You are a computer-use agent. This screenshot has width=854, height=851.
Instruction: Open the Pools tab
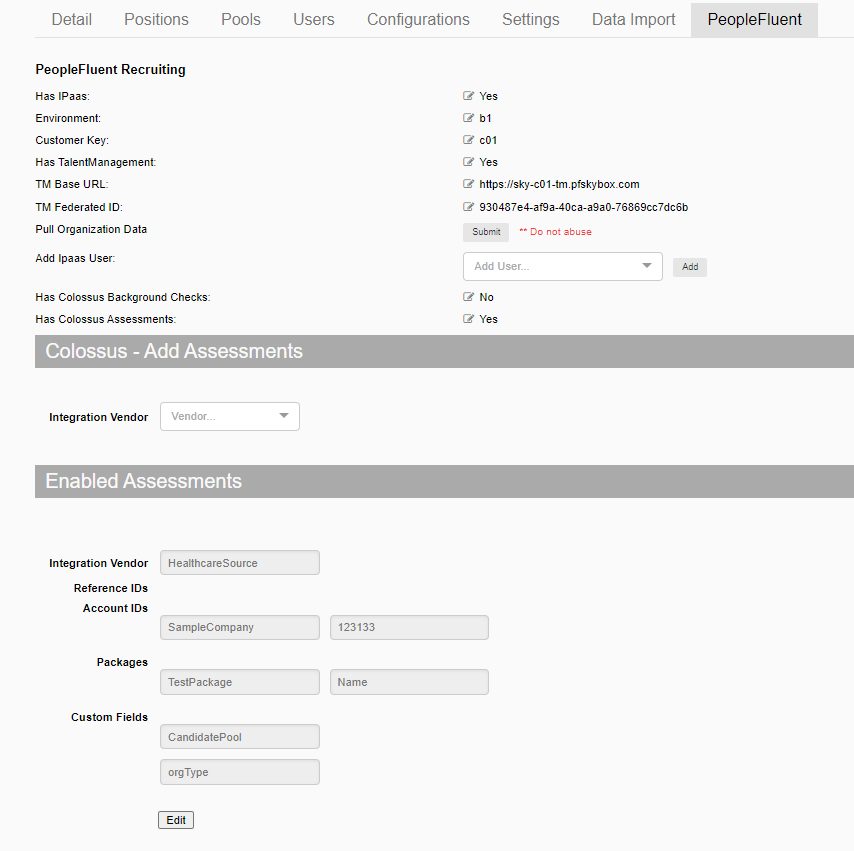coord(241,20)
